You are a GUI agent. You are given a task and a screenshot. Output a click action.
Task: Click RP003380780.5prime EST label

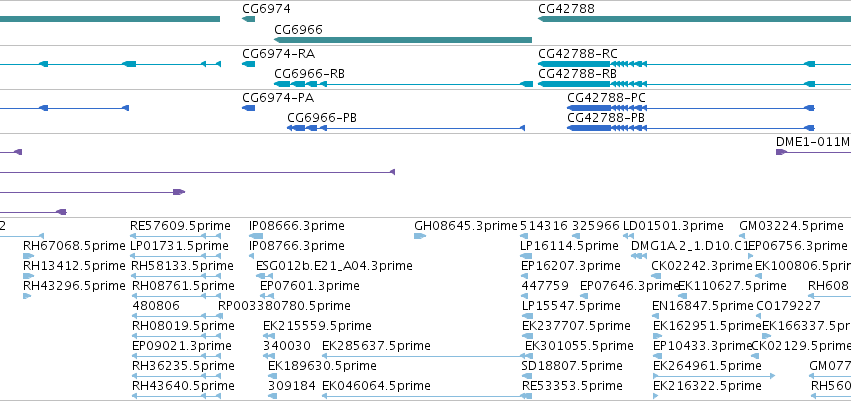pos(284,305)
